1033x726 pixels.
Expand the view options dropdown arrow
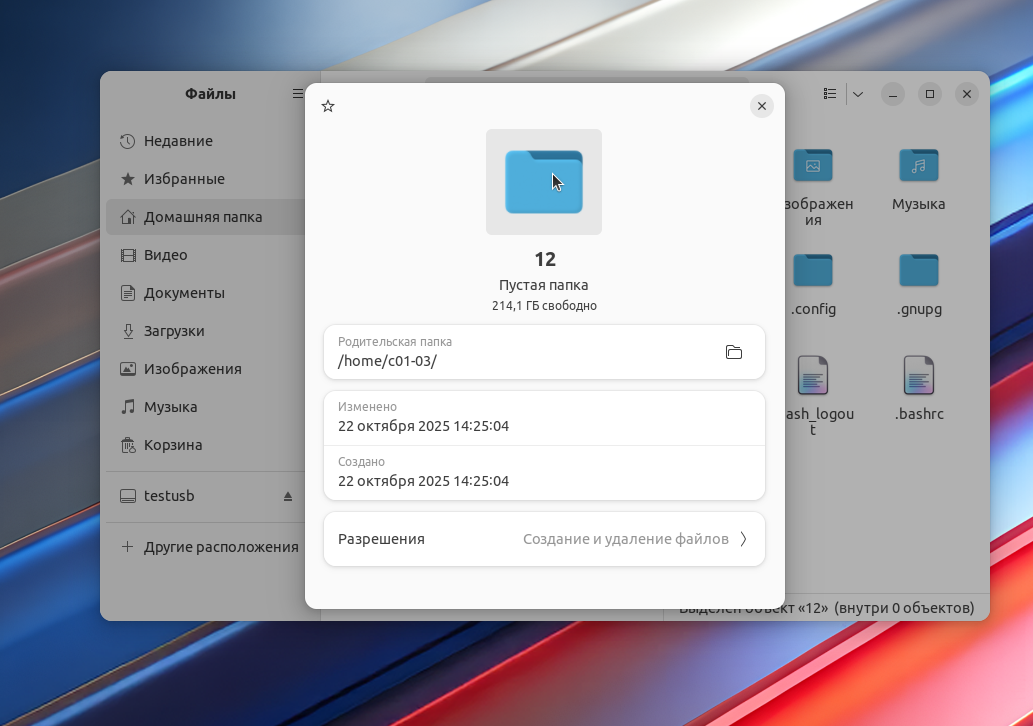point(857,94)
